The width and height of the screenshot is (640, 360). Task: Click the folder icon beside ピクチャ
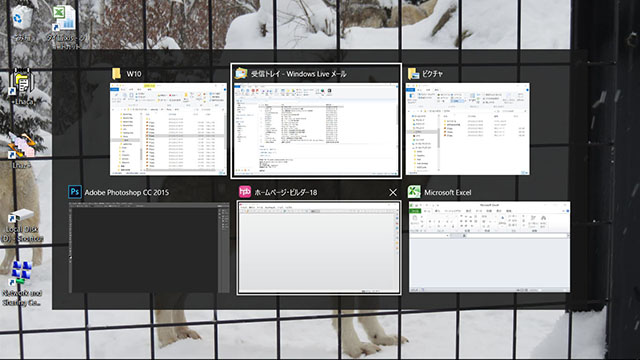point(413,73)
